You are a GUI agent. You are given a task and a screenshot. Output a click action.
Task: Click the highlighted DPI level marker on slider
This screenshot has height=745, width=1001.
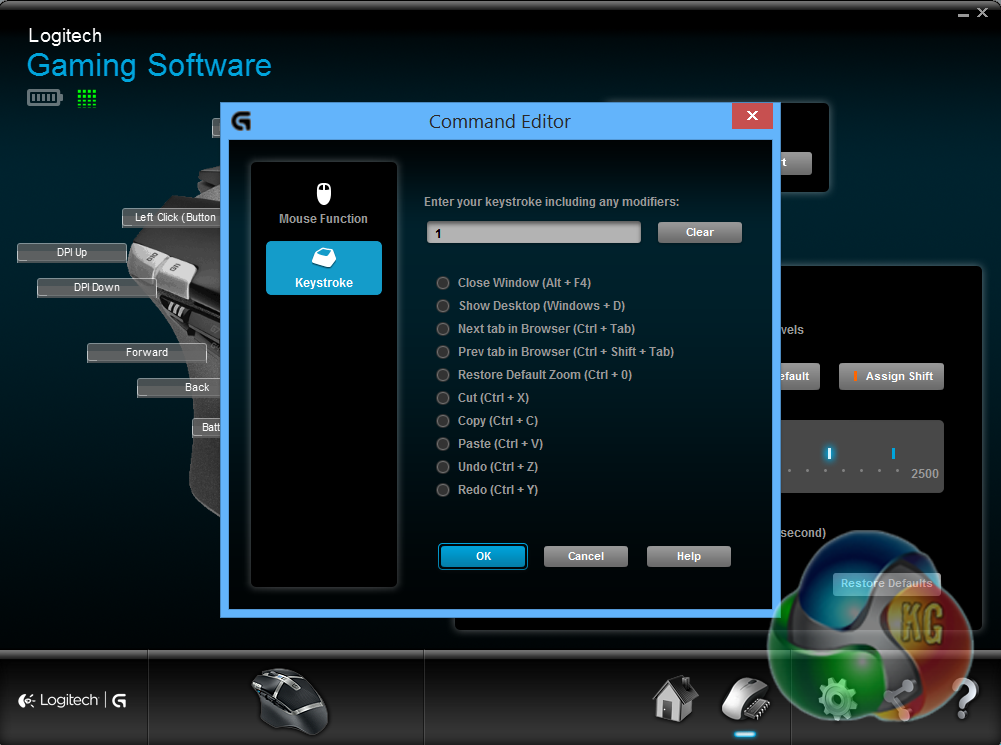(x=829, y=453)
